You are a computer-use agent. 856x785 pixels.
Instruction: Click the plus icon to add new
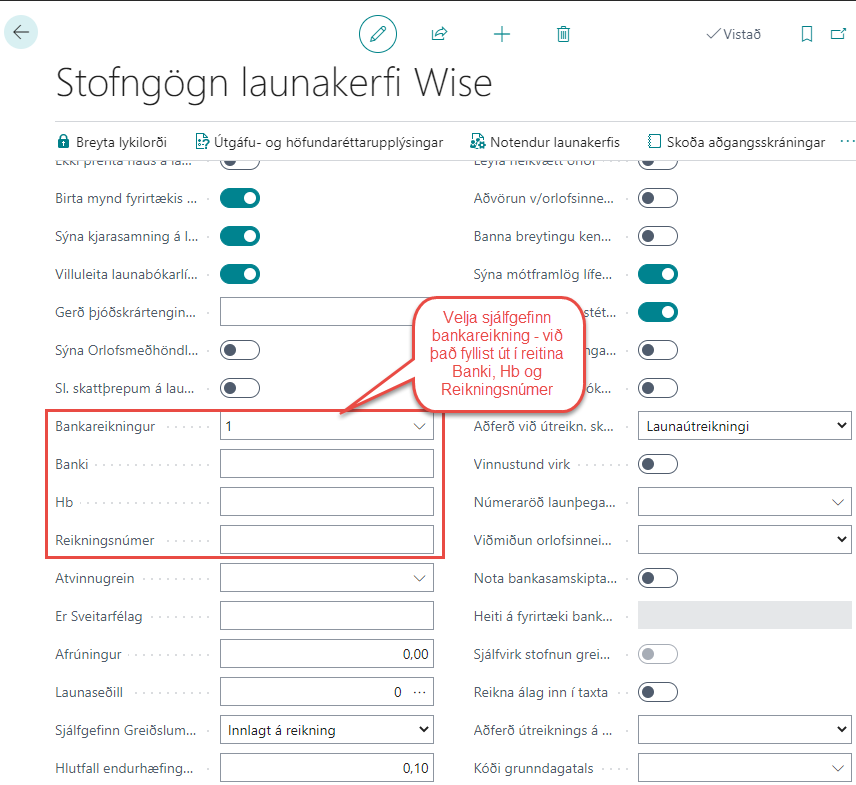[x=502, y=34]
